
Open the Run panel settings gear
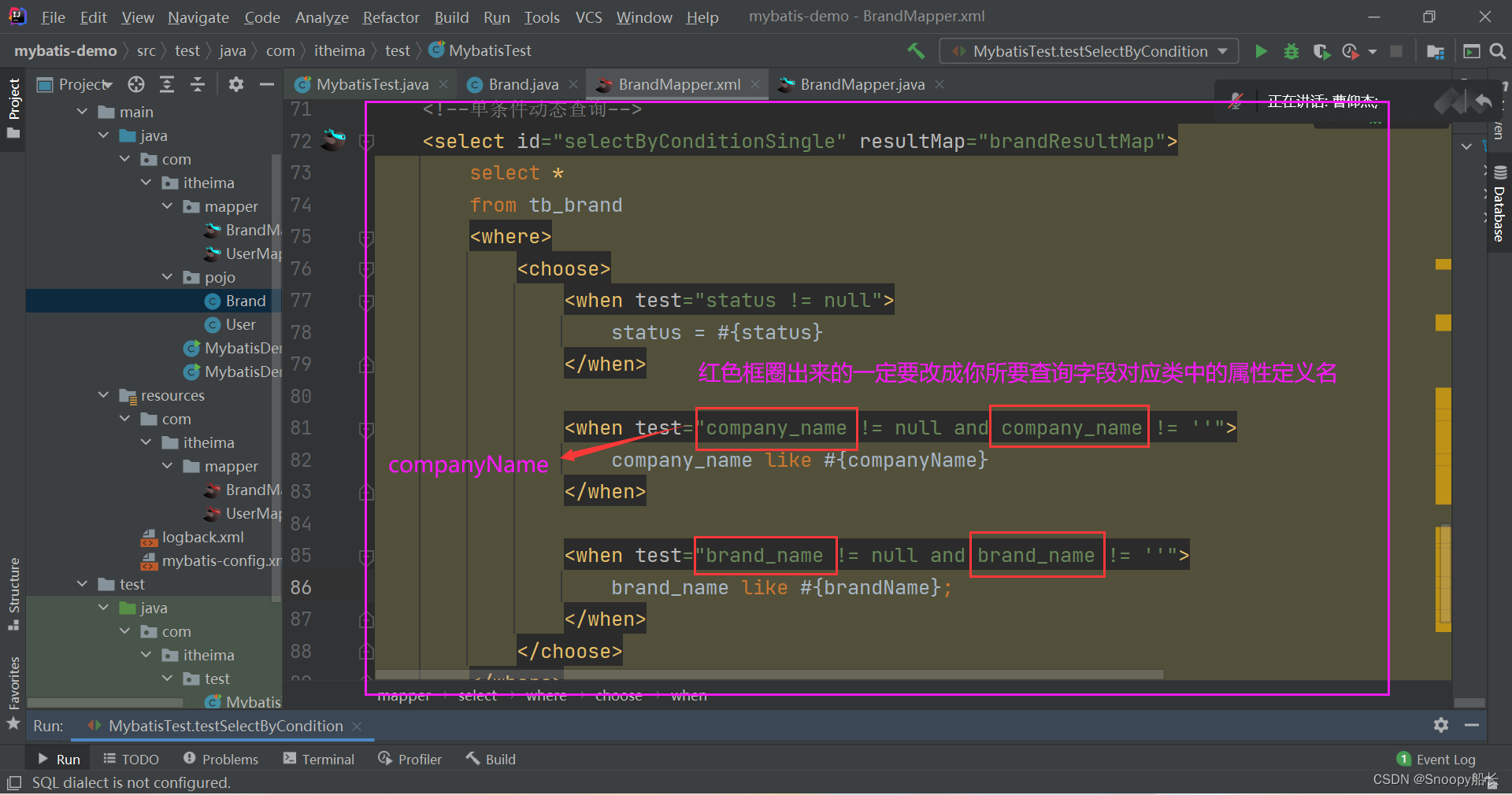pos(1441,725)
